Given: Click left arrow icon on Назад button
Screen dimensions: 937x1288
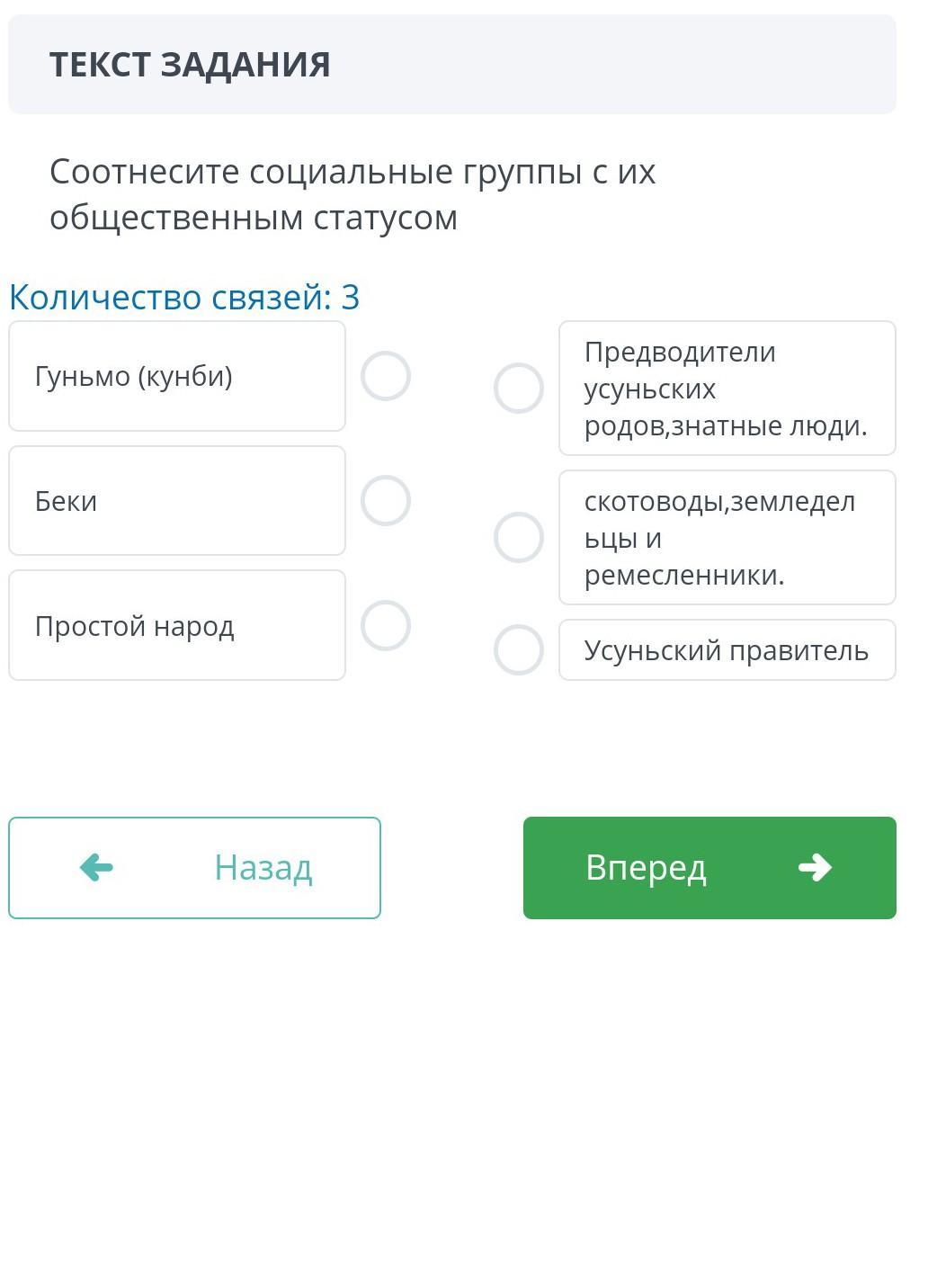Looking at the screenshot, I should click(x=96, y=868).
